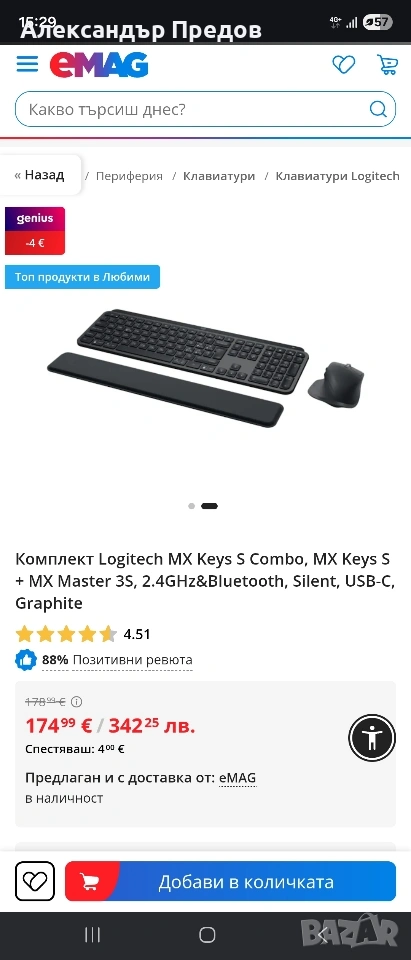The width and height of the screenshot is (411, 960).
Task: Open the hamburger menu
Action: (x=27, y=64)
